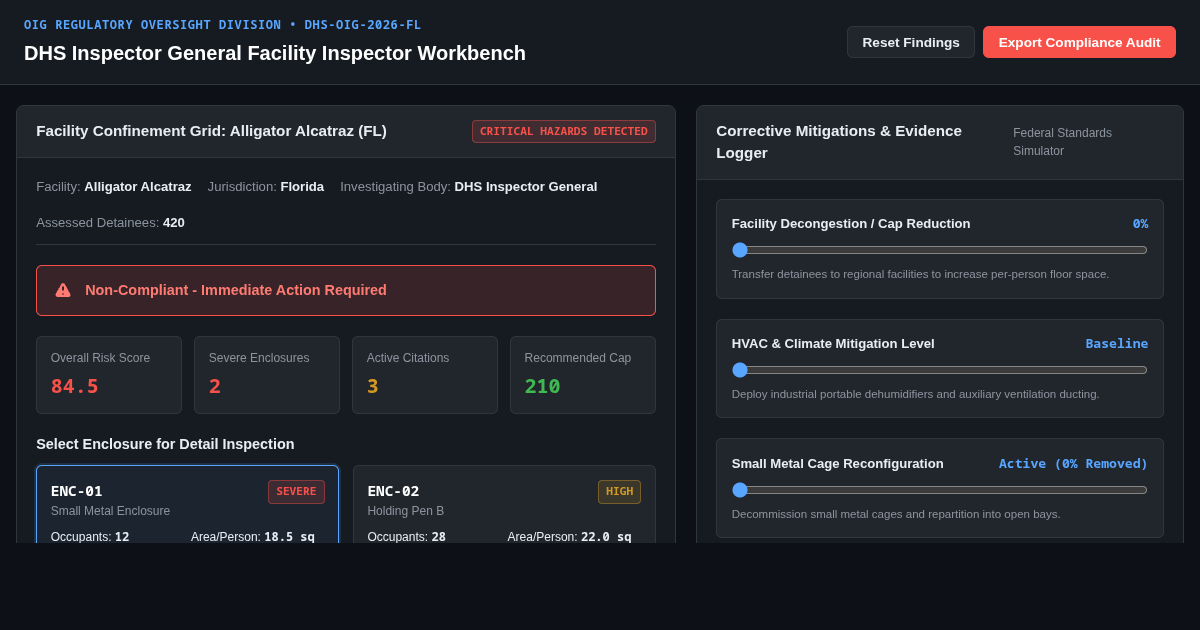Click ENC-02 Area/Person 22.0 sq text
The height and width of the screenshot is (630, 1200).
pos(570,537)
